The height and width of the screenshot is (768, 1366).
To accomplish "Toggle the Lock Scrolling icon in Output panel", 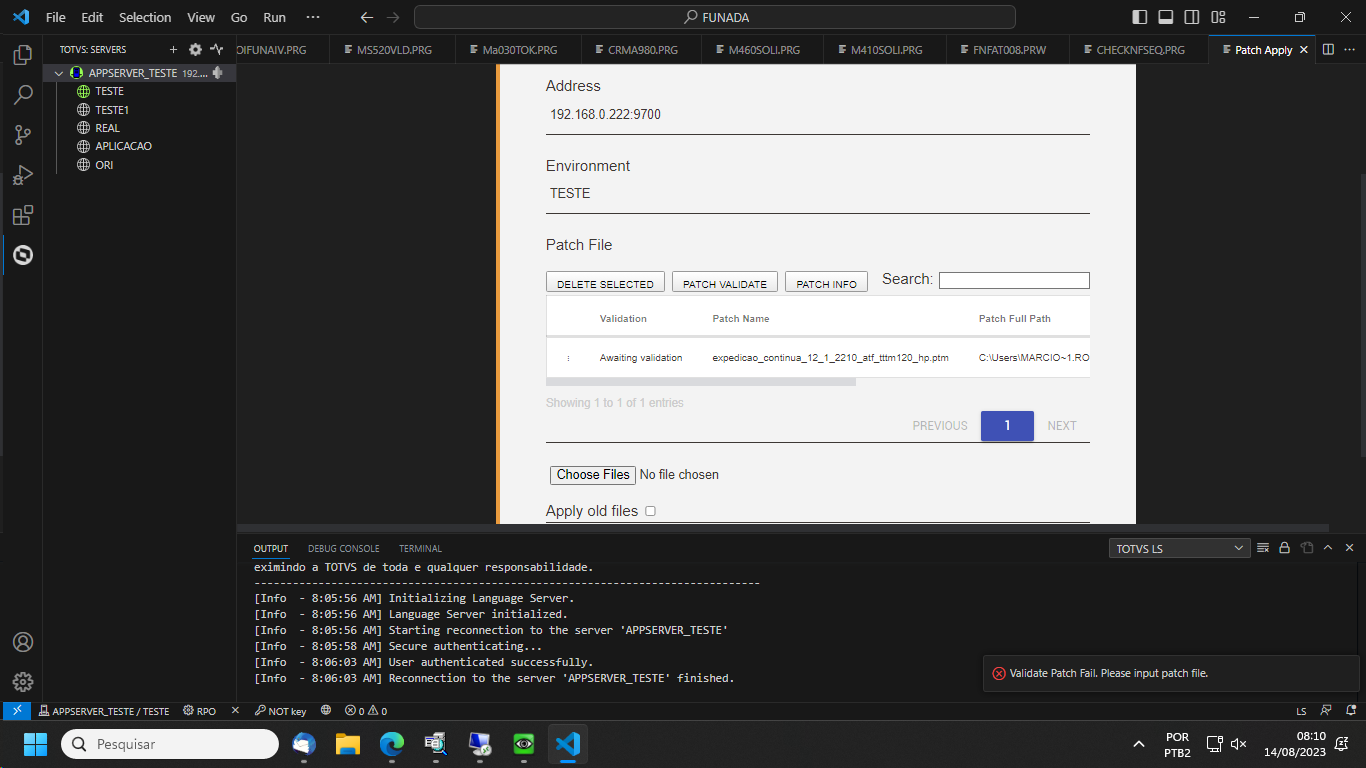I will pos(1285,548).
